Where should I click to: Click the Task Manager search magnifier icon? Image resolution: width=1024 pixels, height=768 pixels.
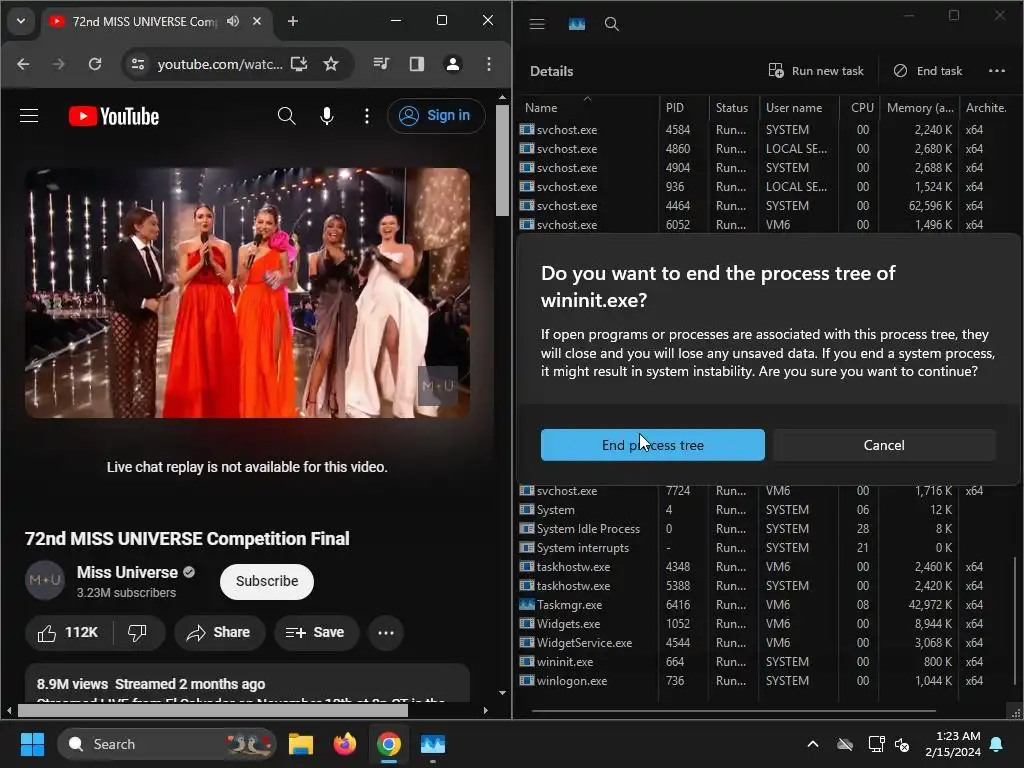pos(611,24)
